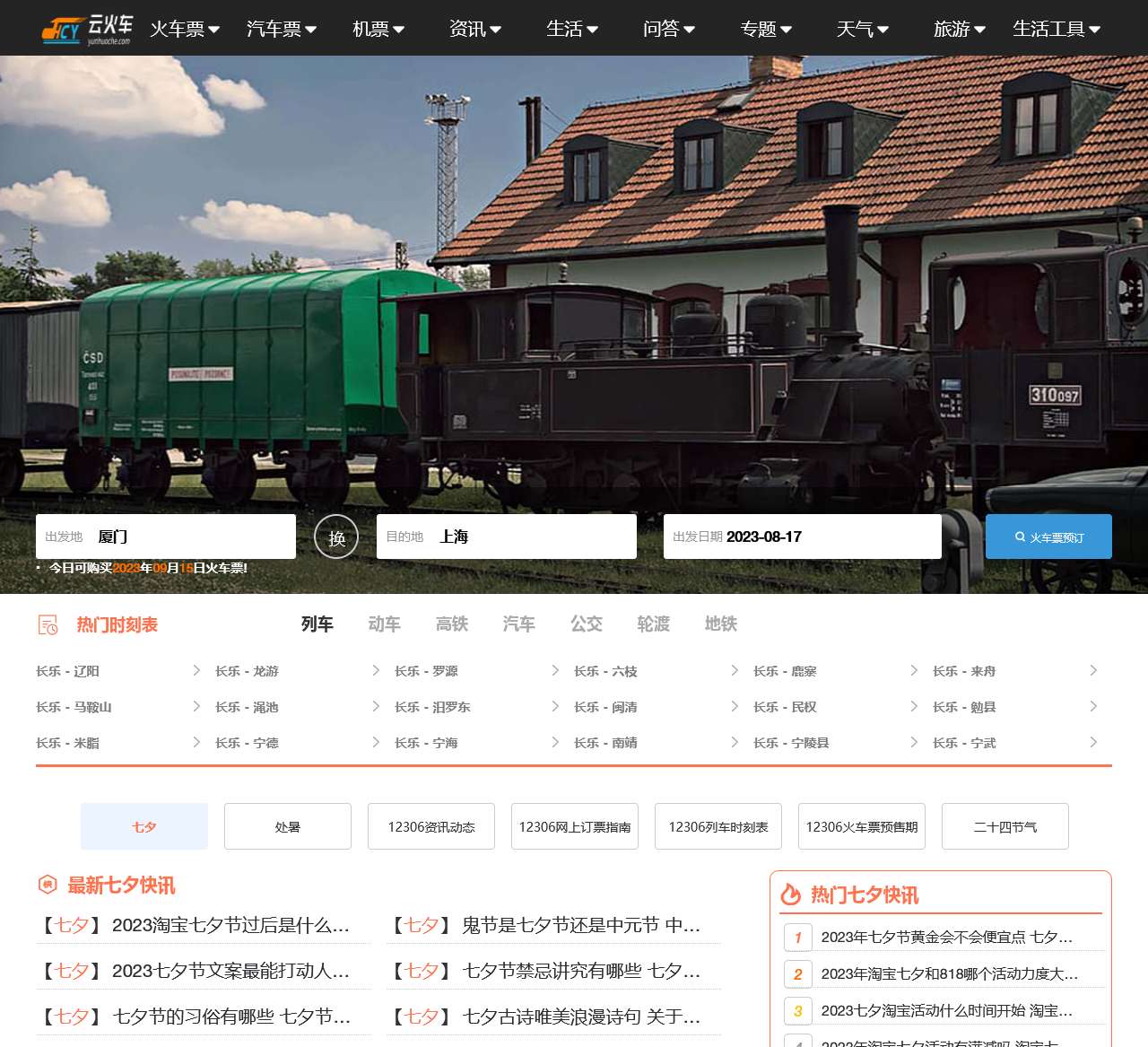Click the arrow next to 长乐 - 汨罗东

(x=555, y=706)
